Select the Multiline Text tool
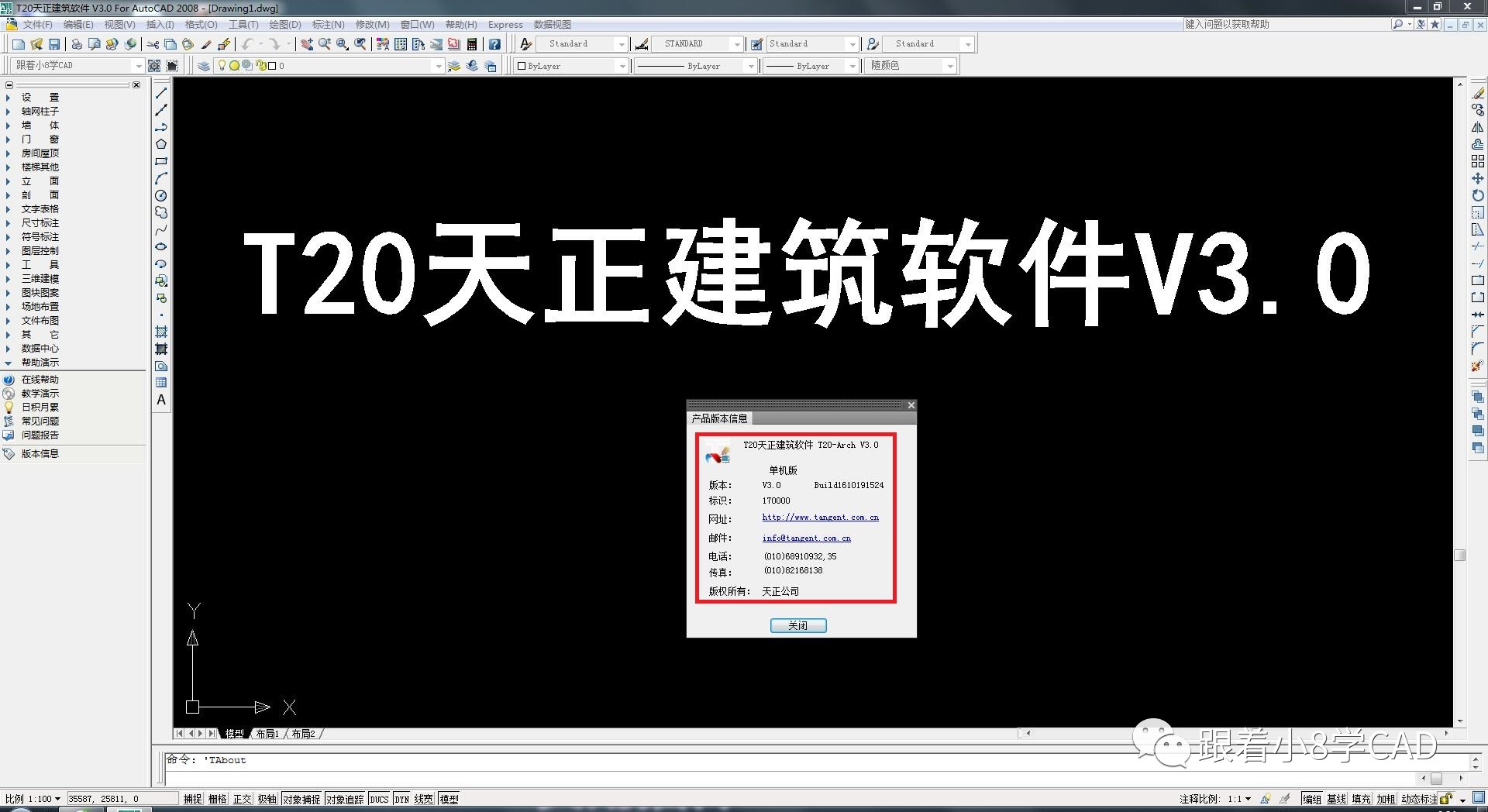The height and width of the screenshot is (812, 1488). click(161, 400)
